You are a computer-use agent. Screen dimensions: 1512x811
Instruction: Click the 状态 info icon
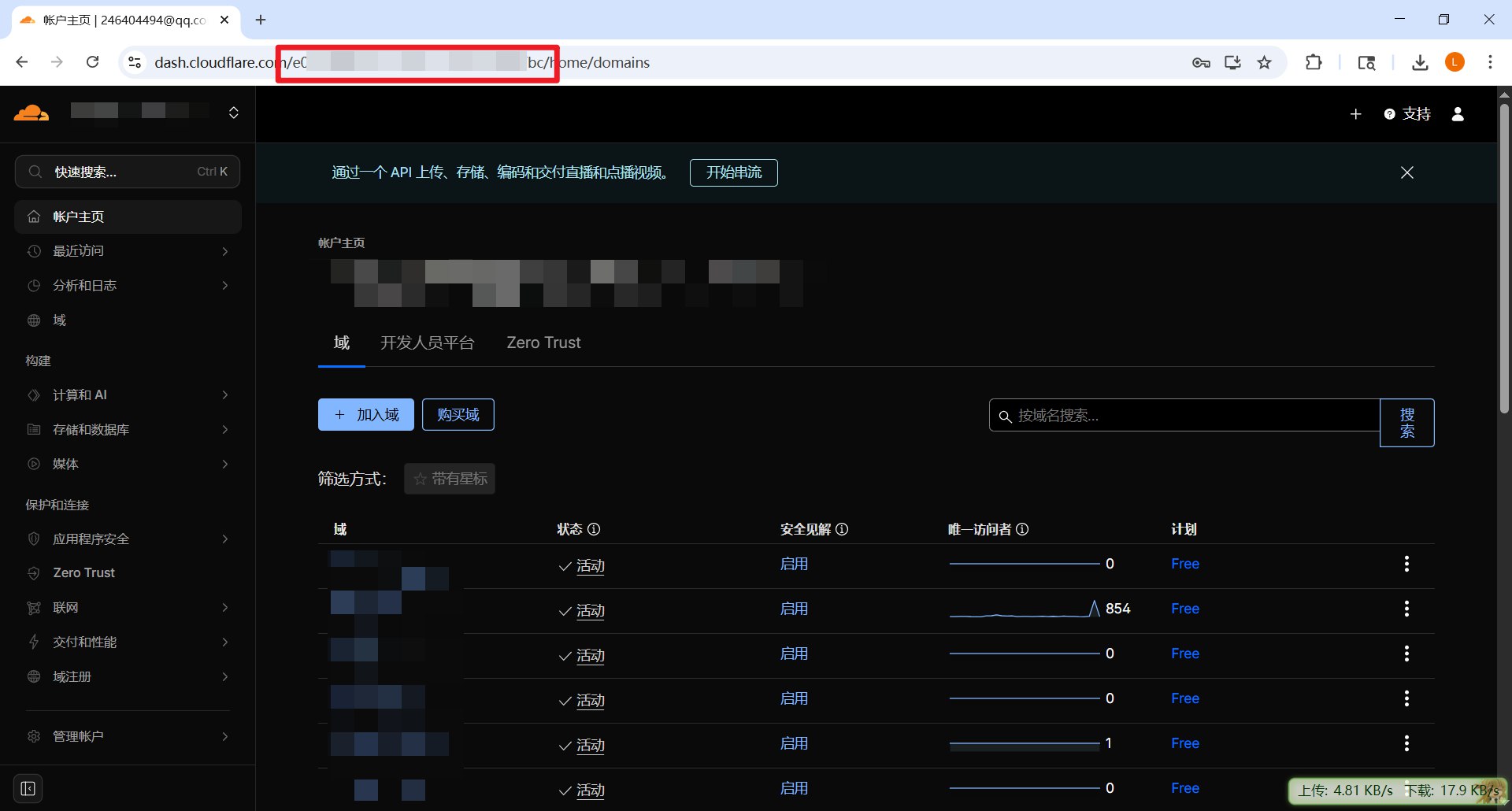tap(594, 530)
